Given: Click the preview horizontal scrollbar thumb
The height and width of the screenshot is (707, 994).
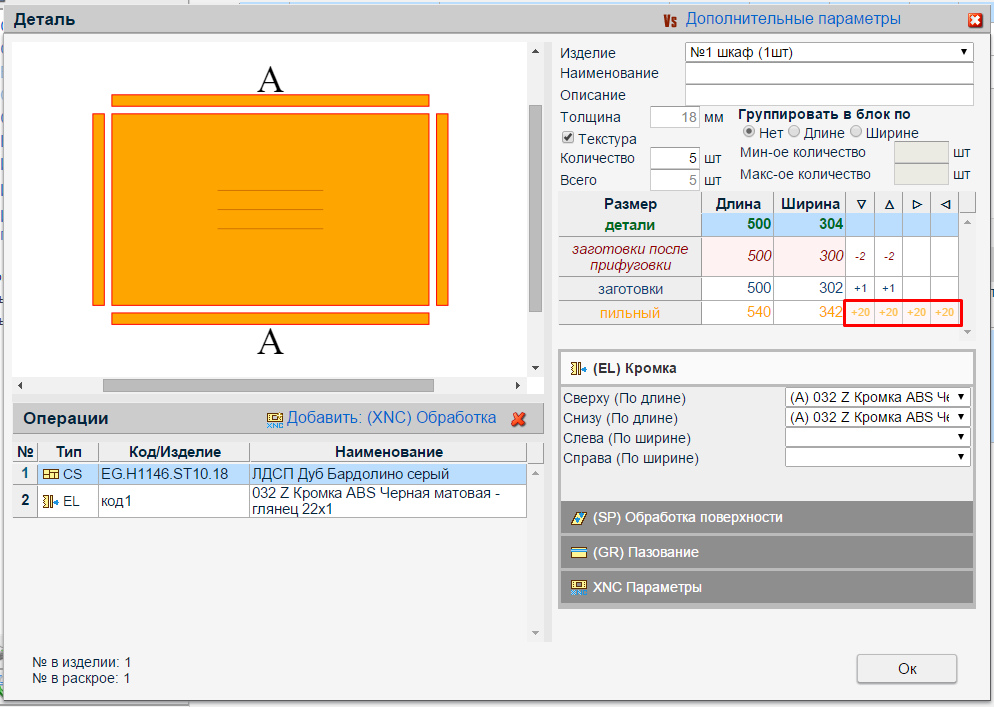Looking at the screenshot, I should [268, 386].
